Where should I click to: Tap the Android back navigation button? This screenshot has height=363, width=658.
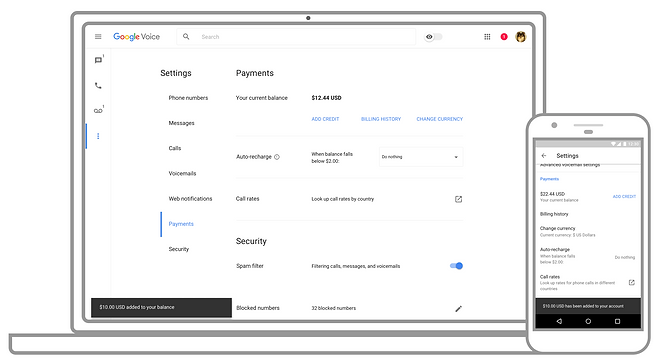click(x=559, y=321)
